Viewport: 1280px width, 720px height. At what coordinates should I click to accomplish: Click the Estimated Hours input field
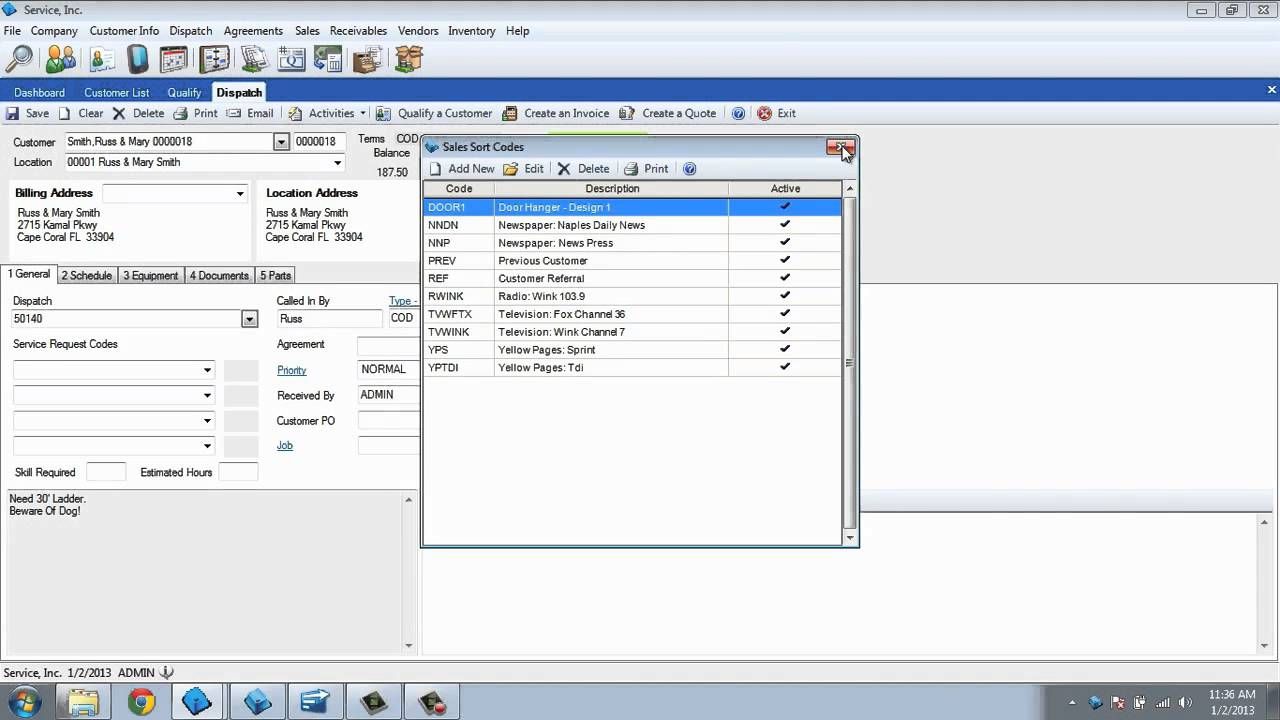[x=238, y=471]
